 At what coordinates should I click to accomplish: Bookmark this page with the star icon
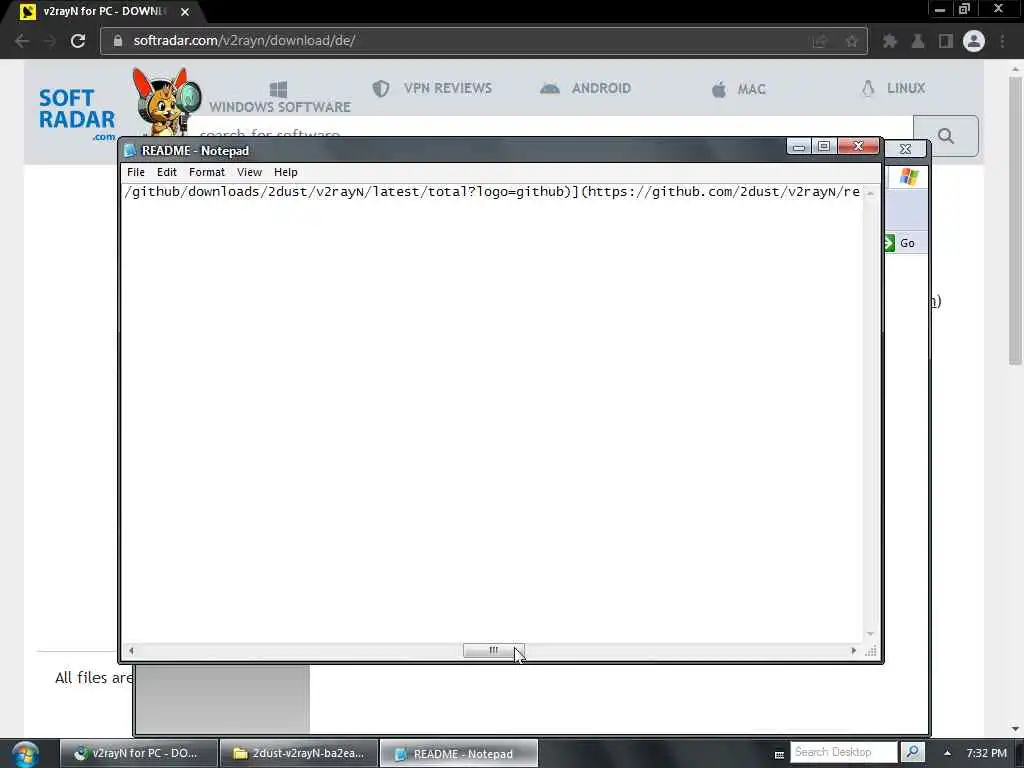click(x=852, y=41)
